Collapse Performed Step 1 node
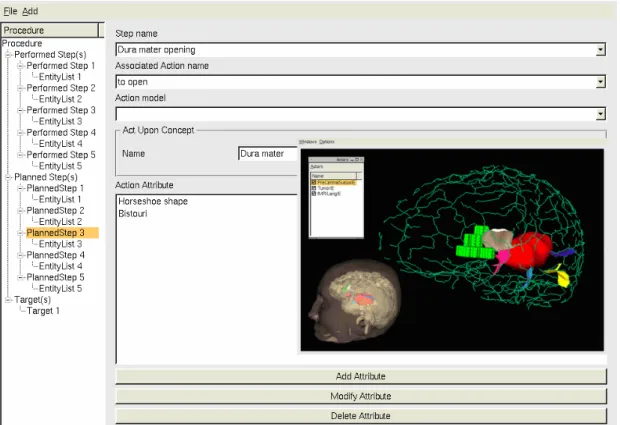Image resolution: width=620 pixels, height=425 pixels. click(20, 66)
